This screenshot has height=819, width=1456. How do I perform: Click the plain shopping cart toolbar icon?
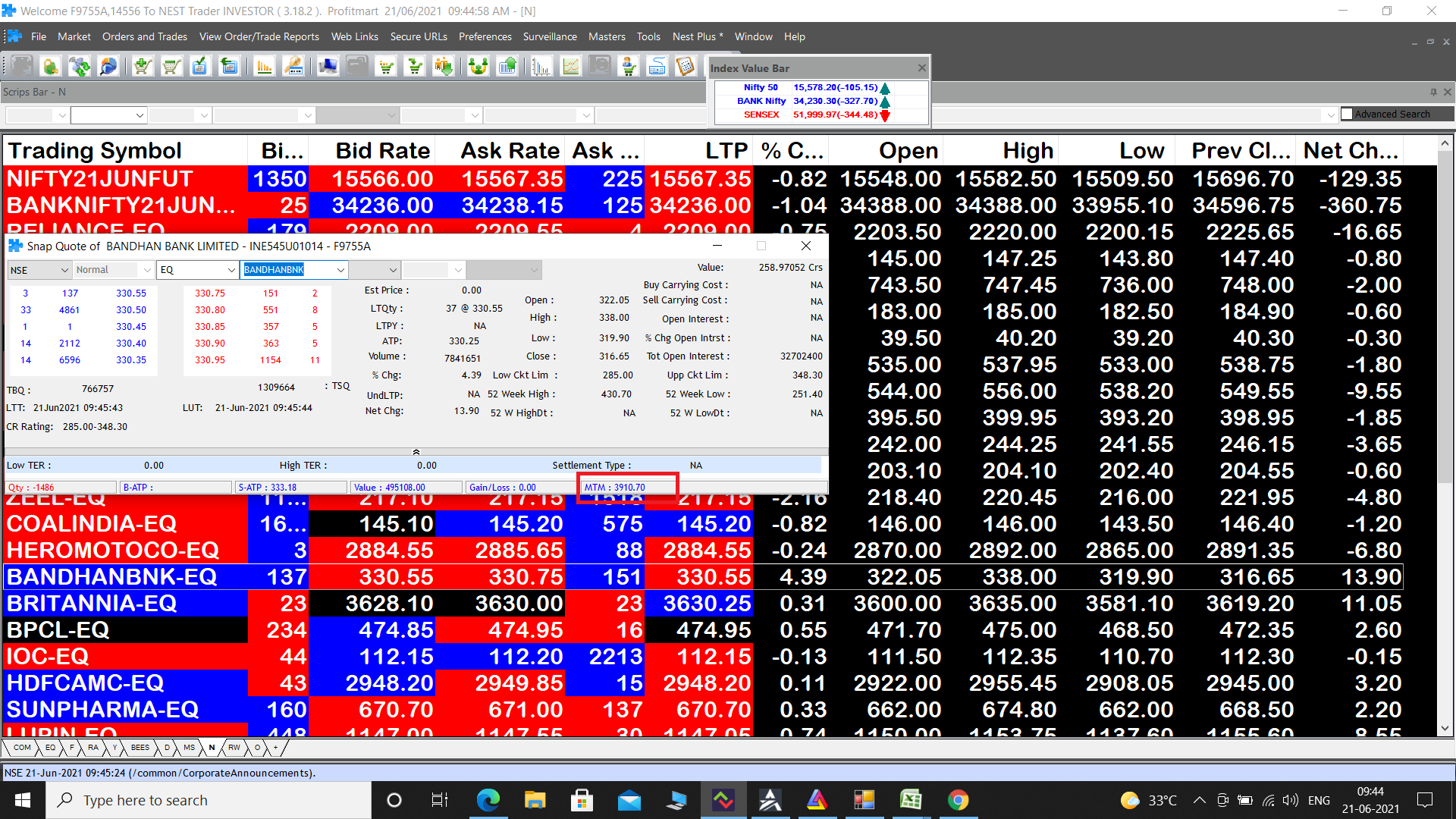[x=171, y=67]
